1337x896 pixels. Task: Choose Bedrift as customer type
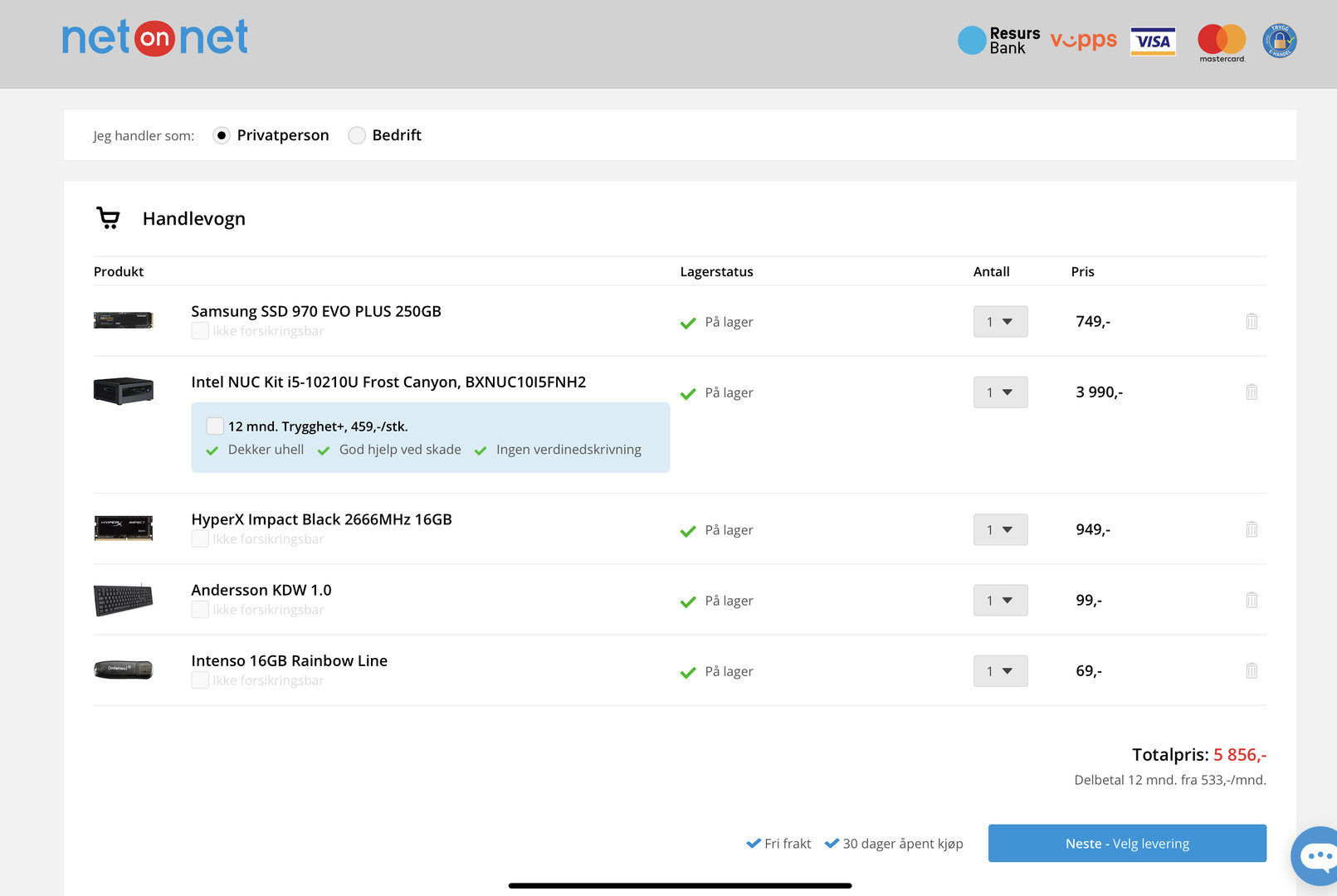tap(357, 135)
